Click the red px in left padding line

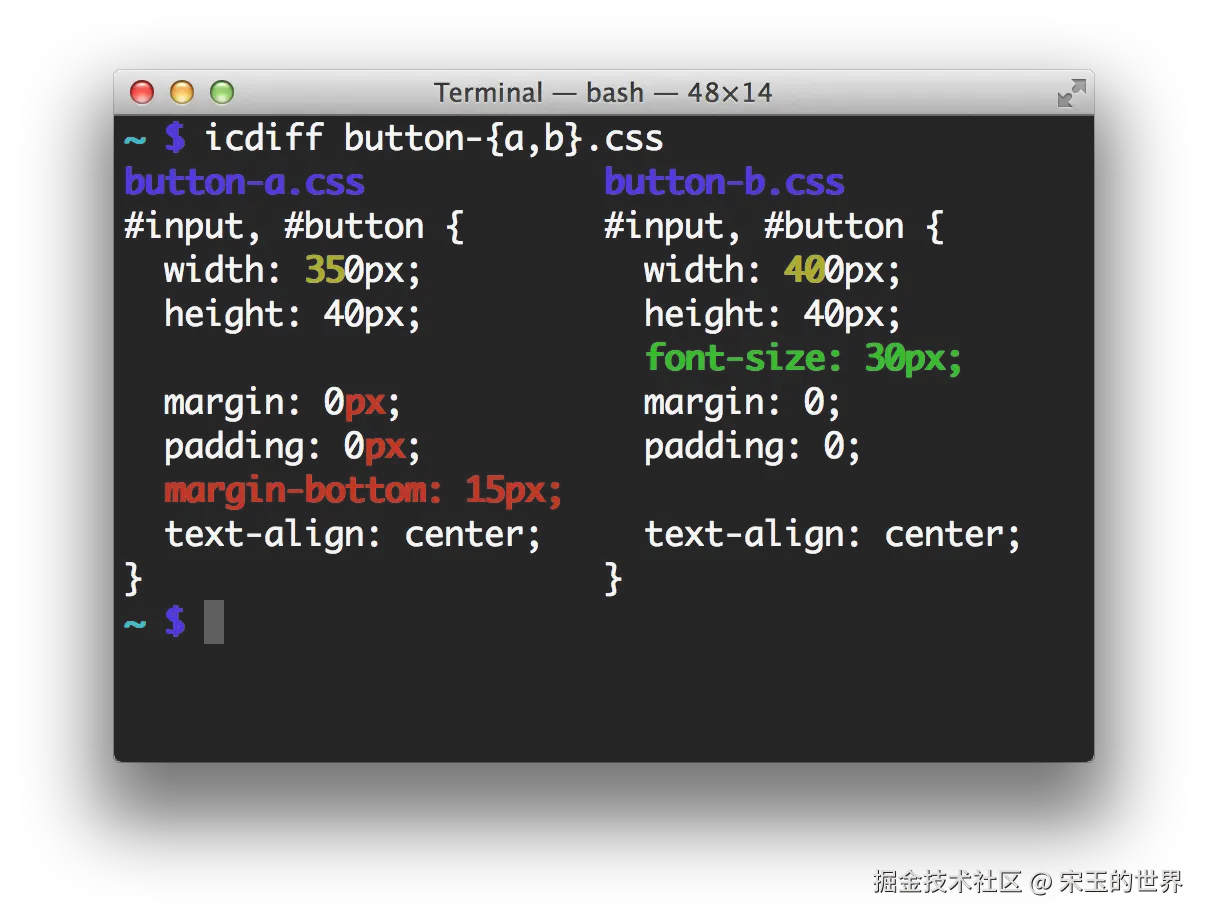click(x=385, y=448)
